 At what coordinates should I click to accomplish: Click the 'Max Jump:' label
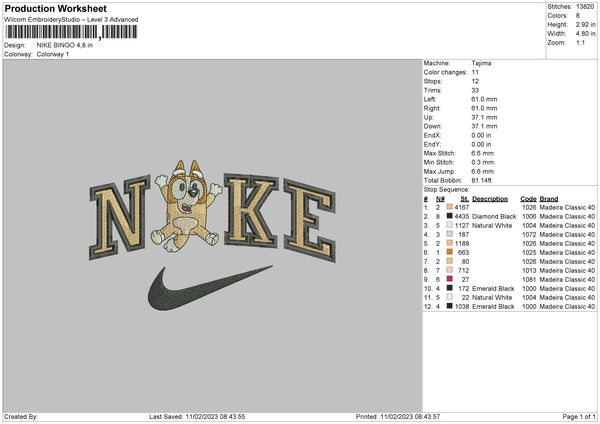439,171
